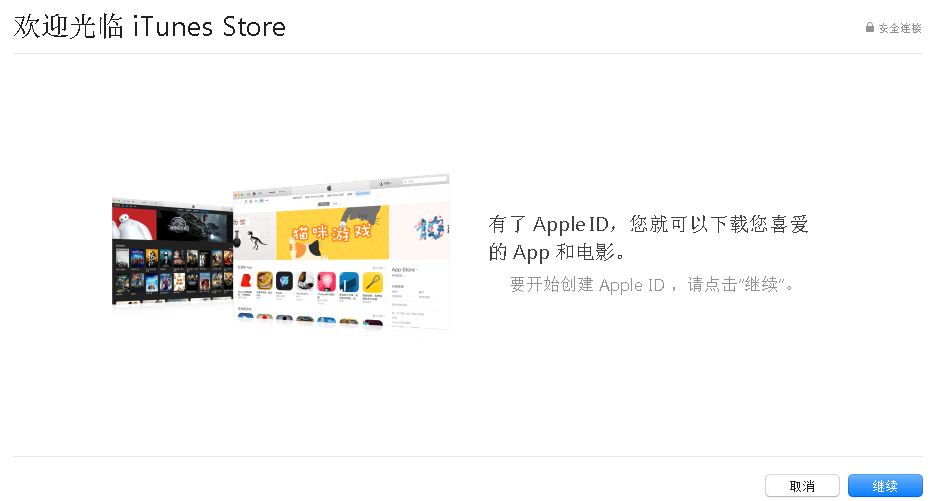
Task: Click the Apple logo in the preview window
Action: [x=329, y=188]
